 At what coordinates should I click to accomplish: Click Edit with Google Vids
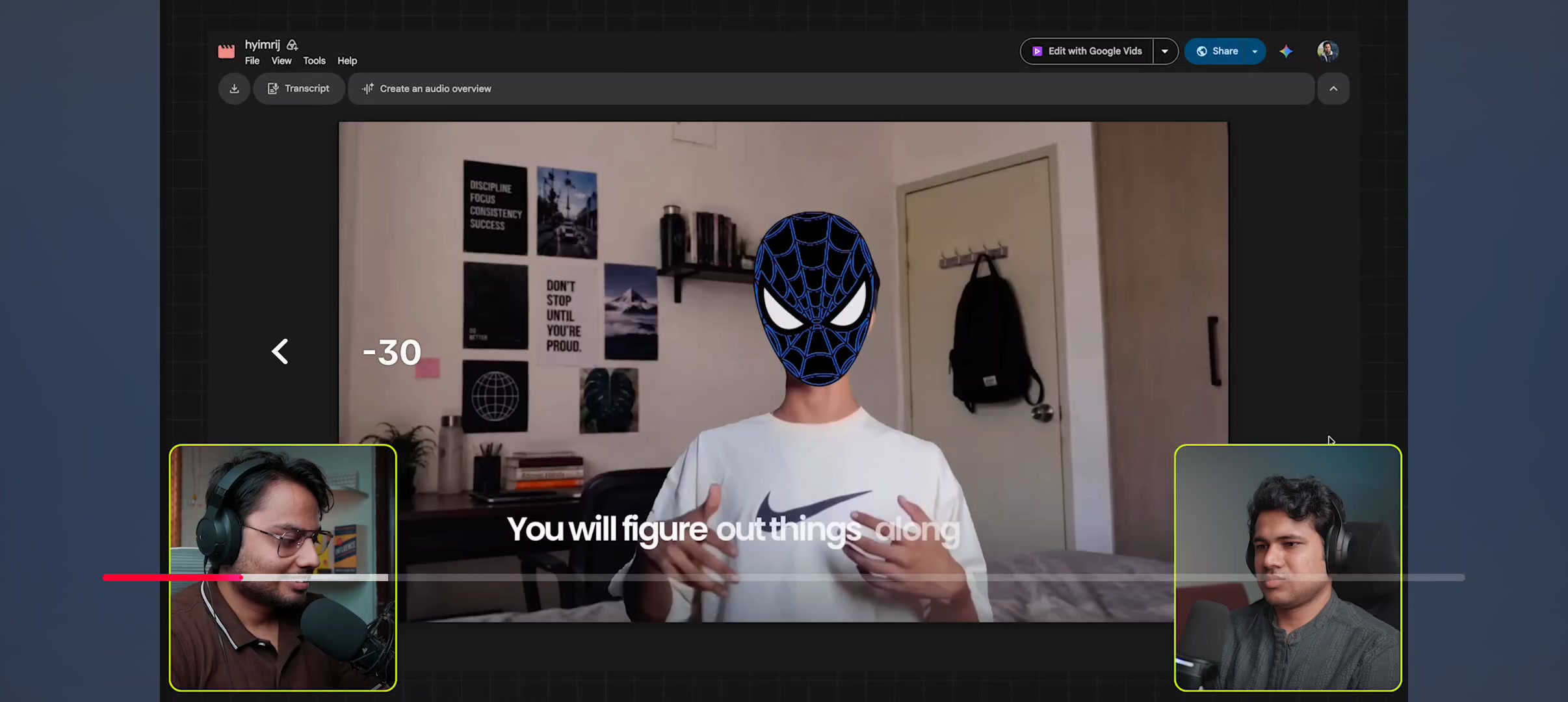click(x=1087, y=51)
